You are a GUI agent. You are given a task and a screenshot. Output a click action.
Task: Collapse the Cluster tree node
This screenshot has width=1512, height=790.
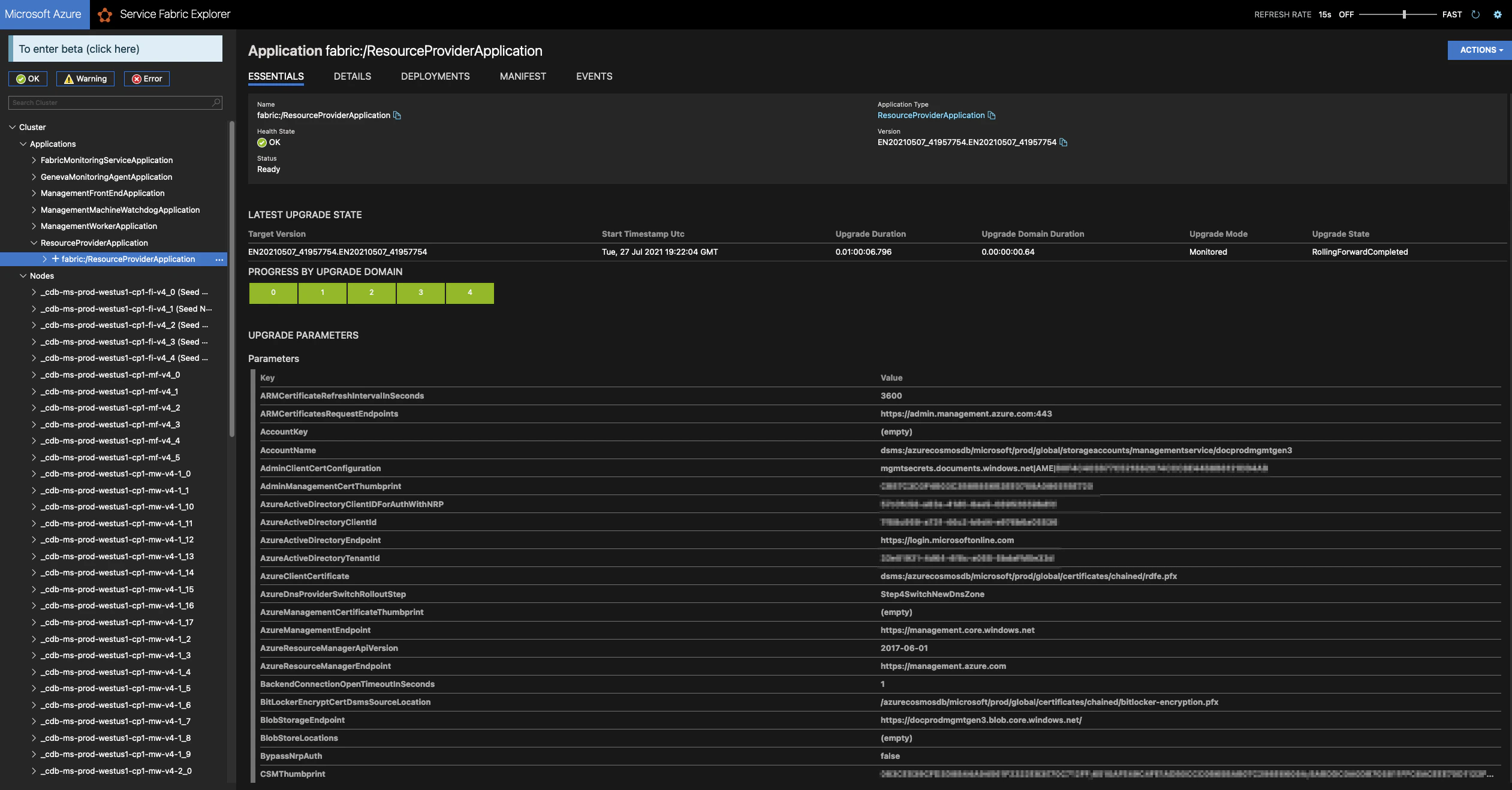pyautogui.click(x=13, y=127)
